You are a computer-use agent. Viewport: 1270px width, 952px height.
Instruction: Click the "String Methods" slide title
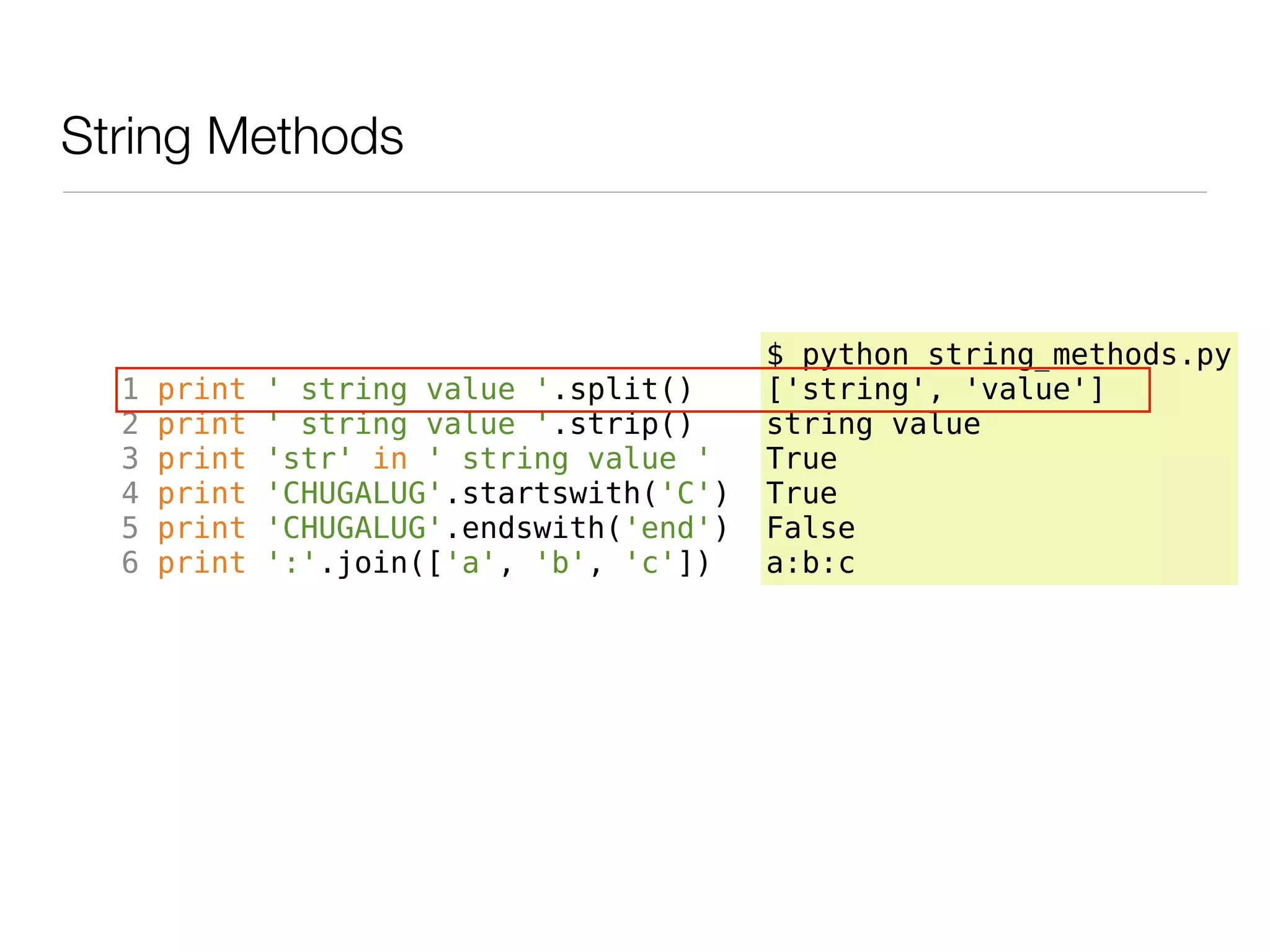[232, 136]
